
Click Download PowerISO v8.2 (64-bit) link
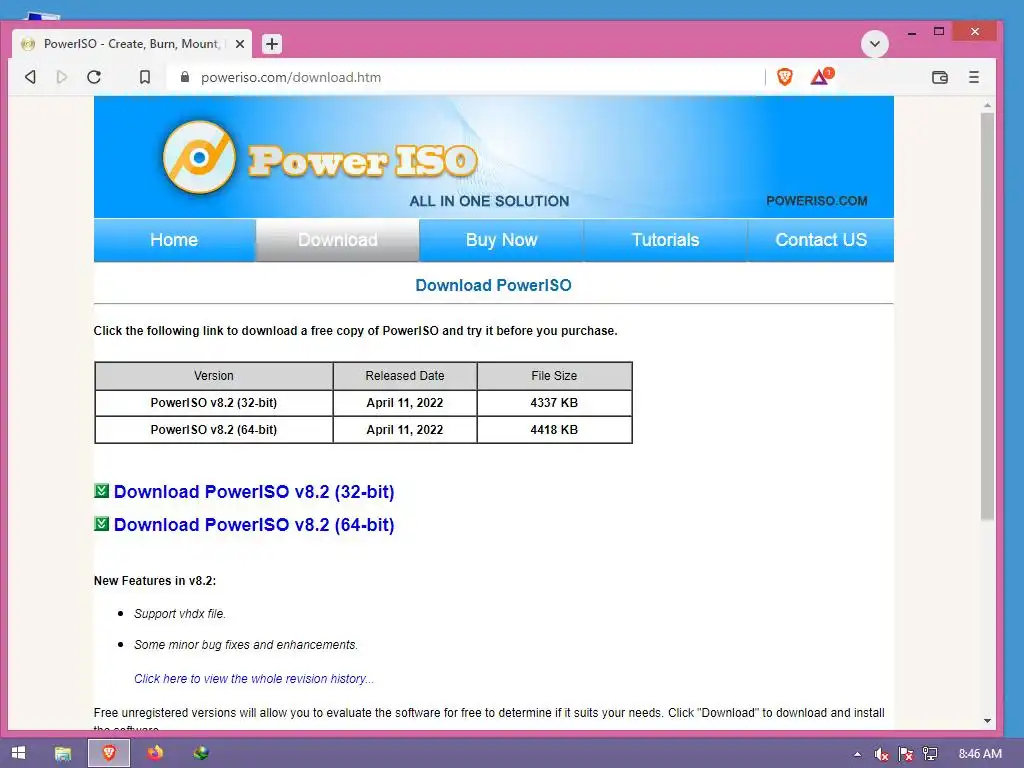click(254, 525)
